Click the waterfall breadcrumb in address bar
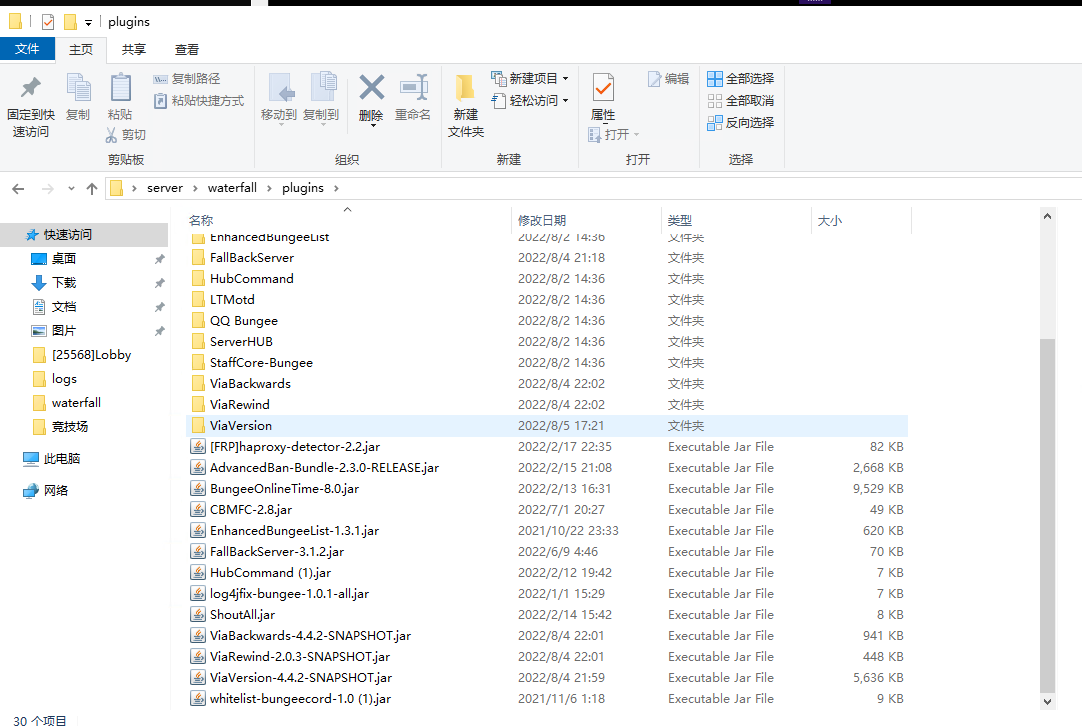The width and height of the screenshot is (1082, 726). (232, 188)
